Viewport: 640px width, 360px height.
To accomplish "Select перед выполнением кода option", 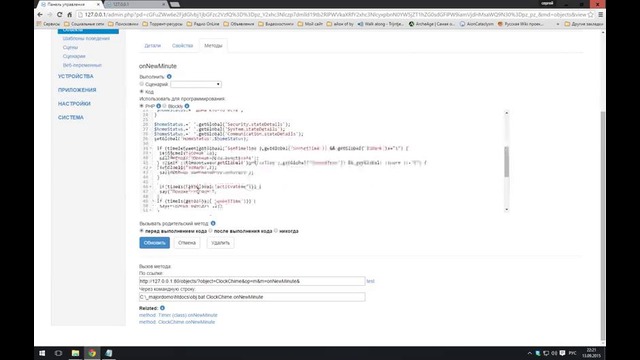I will click(x=142, y=231).
